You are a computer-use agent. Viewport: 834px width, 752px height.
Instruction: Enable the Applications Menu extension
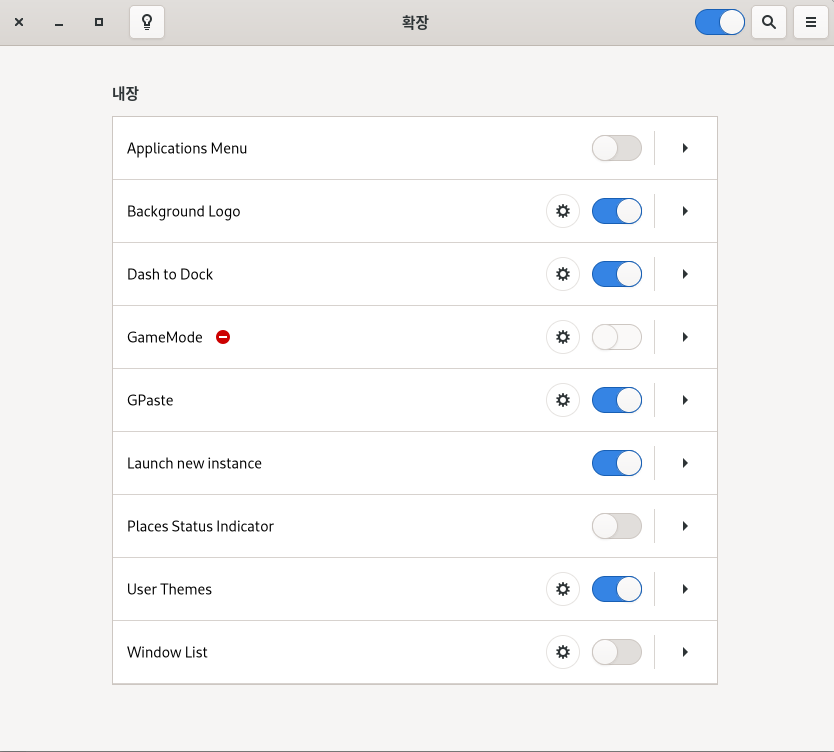[x=616, y=148]
